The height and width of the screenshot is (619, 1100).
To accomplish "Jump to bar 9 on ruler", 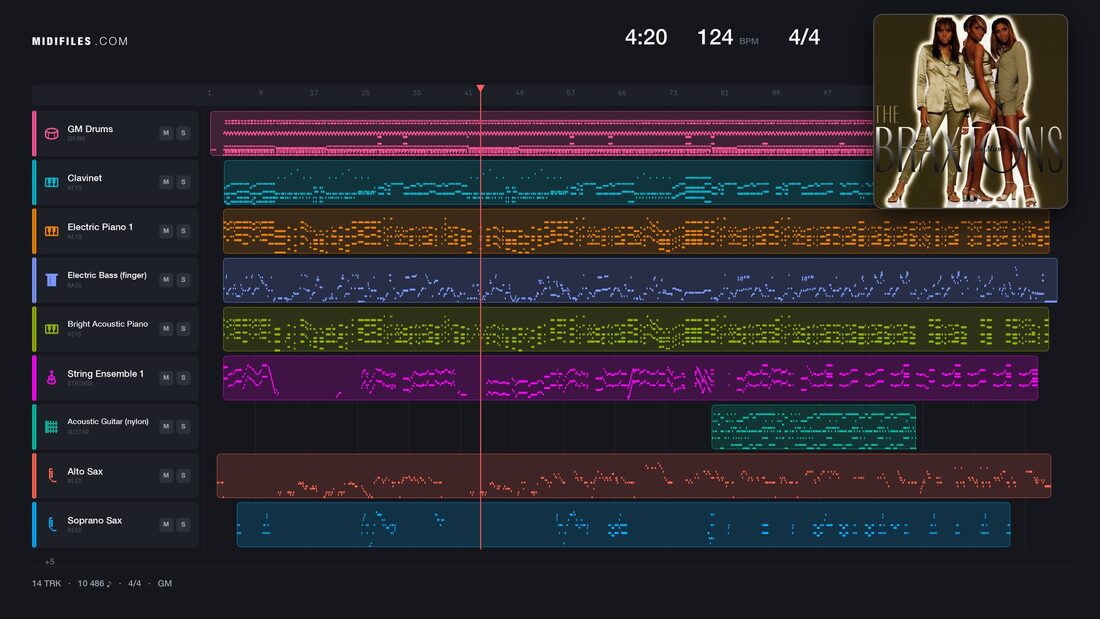I will click(260, 93).
